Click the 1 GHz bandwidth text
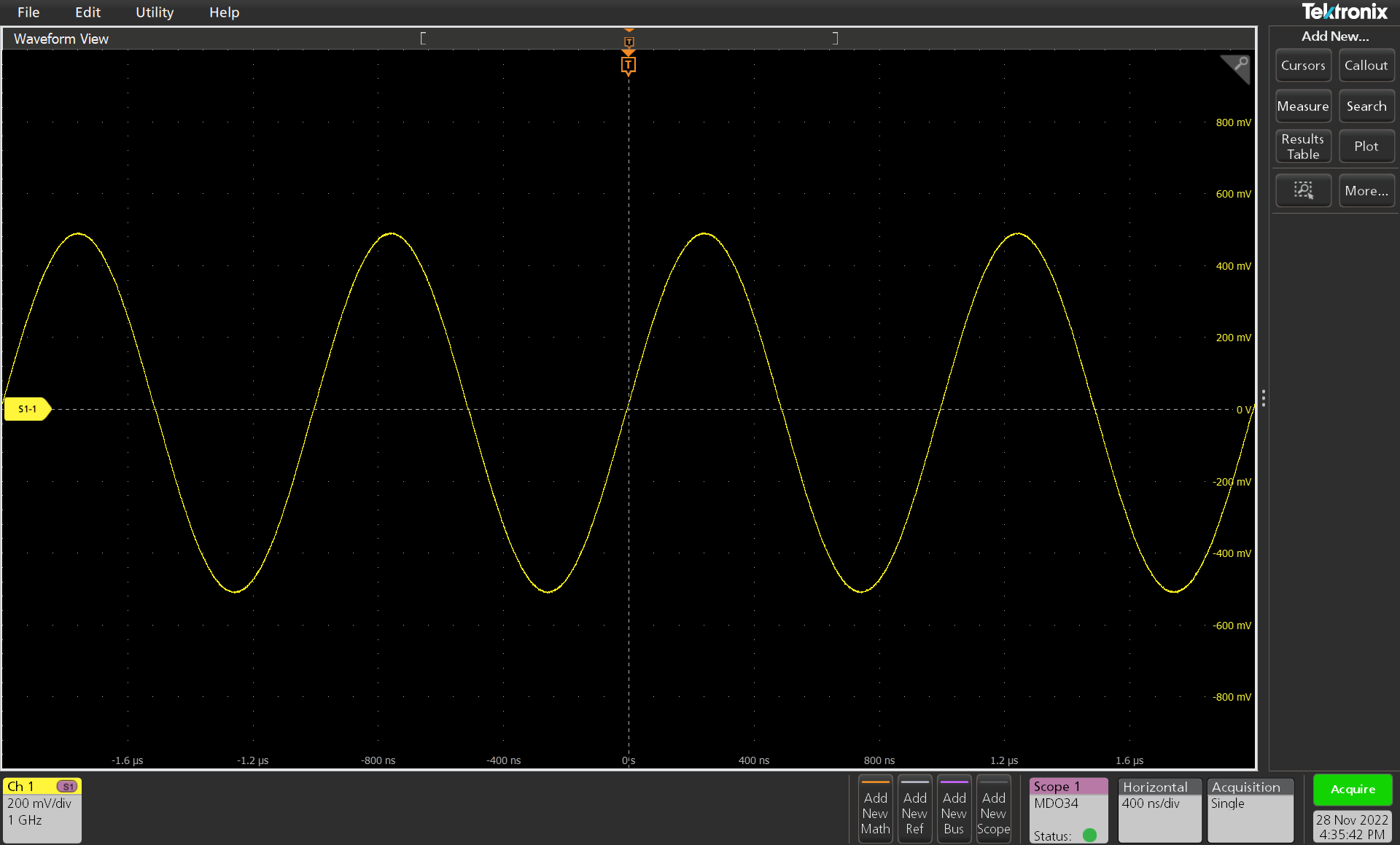 pos(25,820)
